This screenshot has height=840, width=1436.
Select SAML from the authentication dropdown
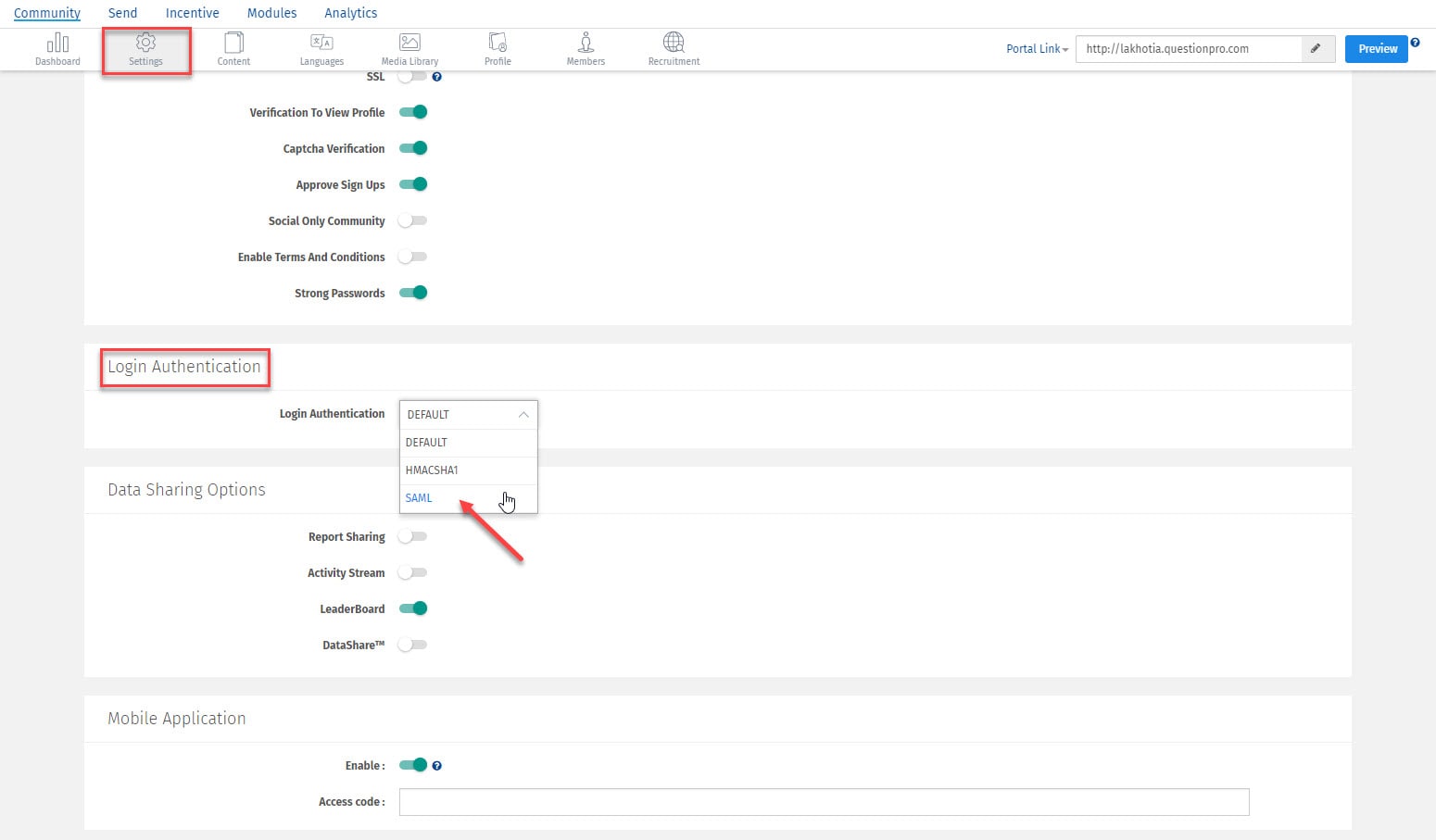point(419,498)
